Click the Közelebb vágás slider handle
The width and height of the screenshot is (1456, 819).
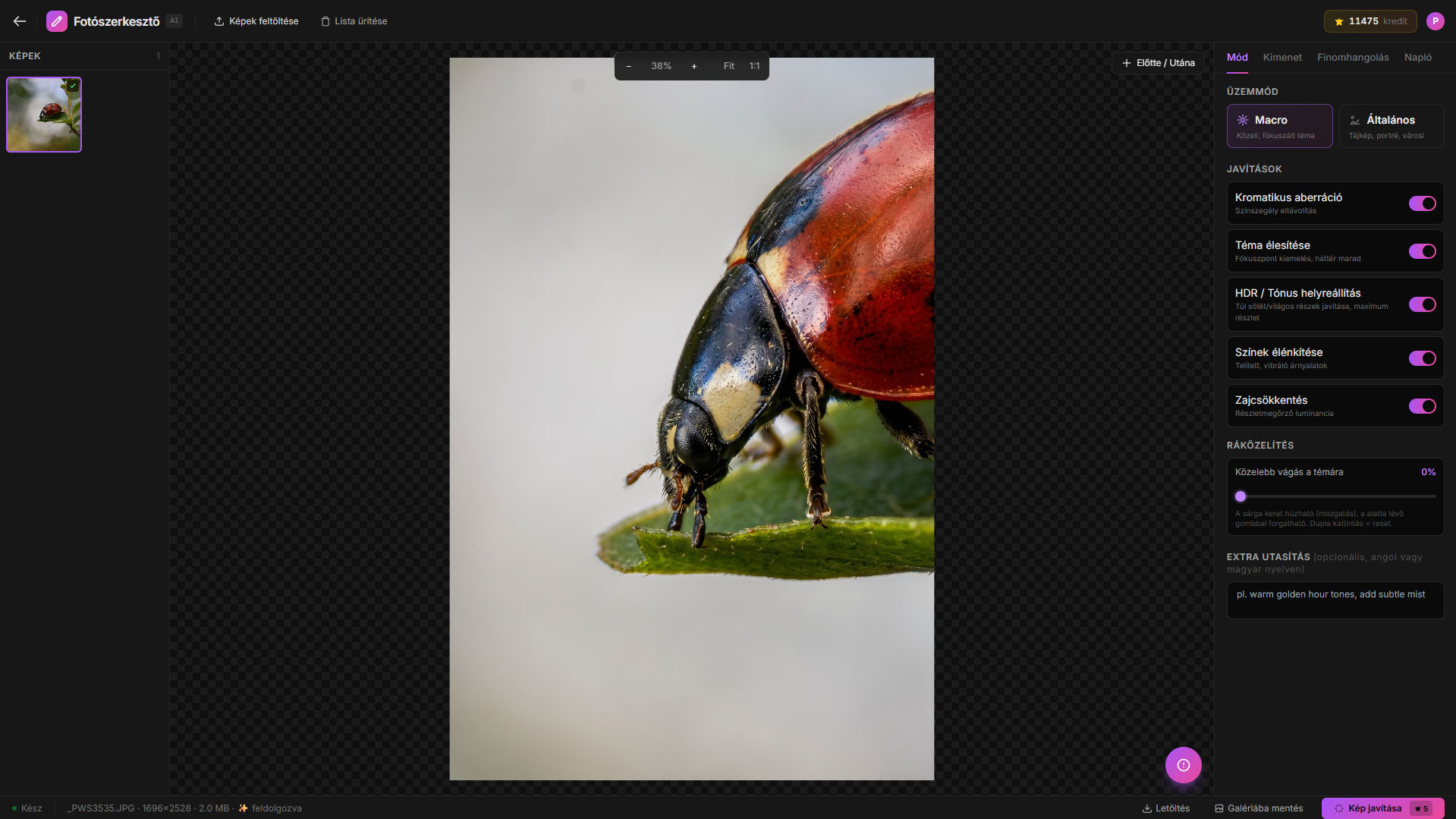point(1241,496)
